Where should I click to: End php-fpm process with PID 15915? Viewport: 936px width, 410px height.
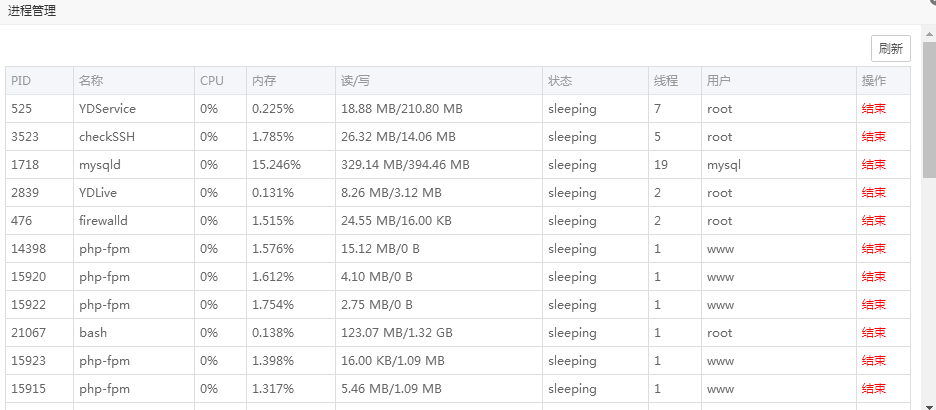pyautogui.click(x=873, y=388)
